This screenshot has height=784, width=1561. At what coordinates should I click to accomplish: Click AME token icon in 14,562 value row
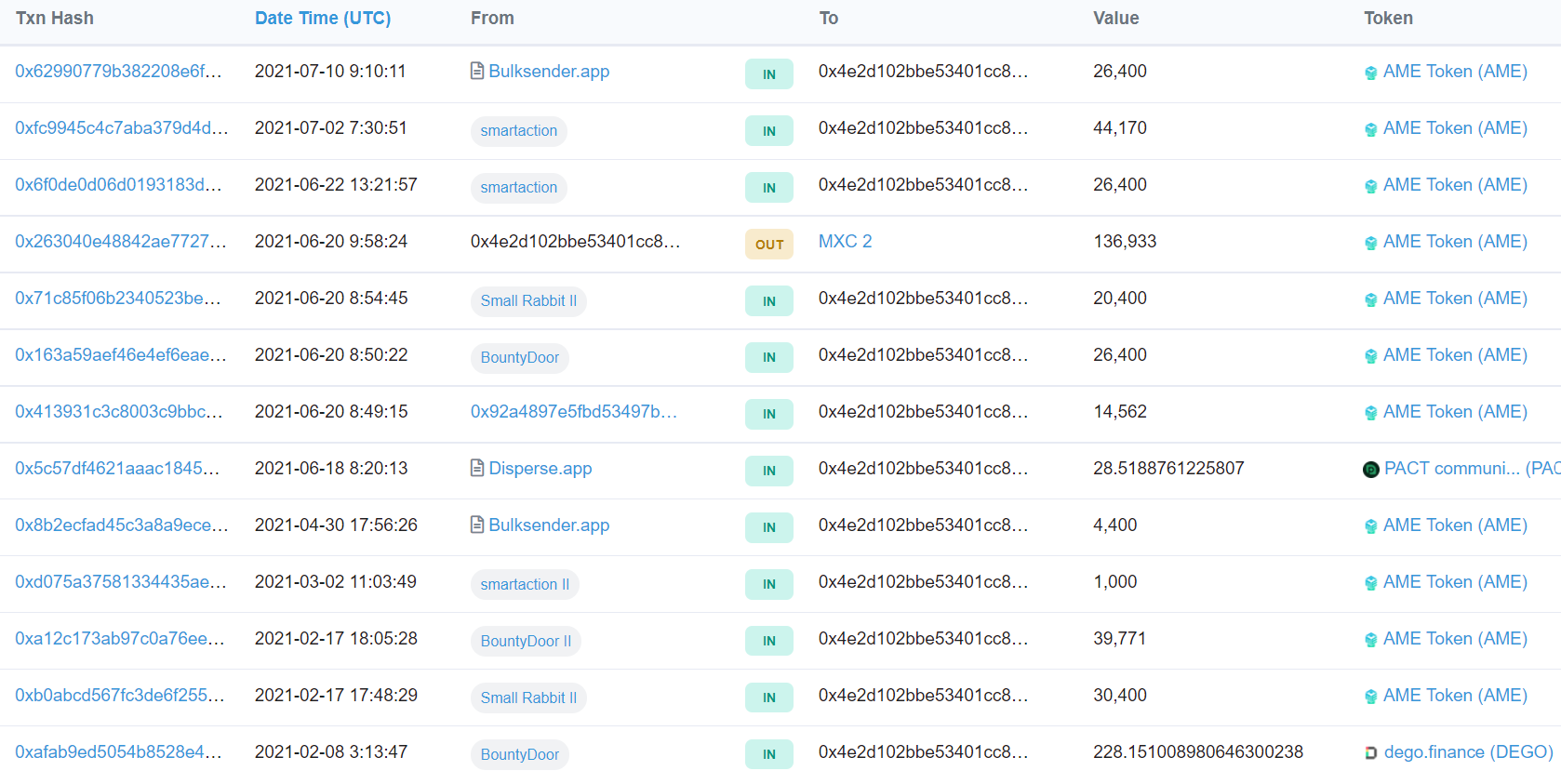(1370, 413)
